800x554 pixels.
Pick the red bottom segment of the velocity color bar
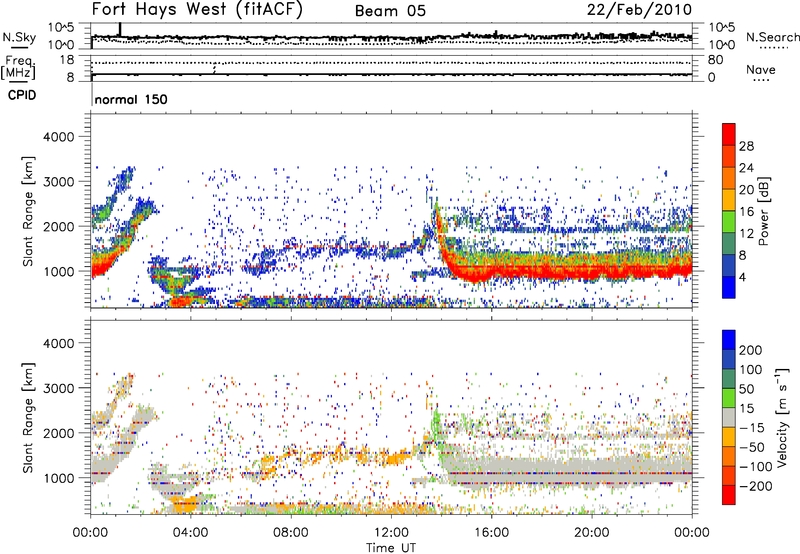click(729, 495)
